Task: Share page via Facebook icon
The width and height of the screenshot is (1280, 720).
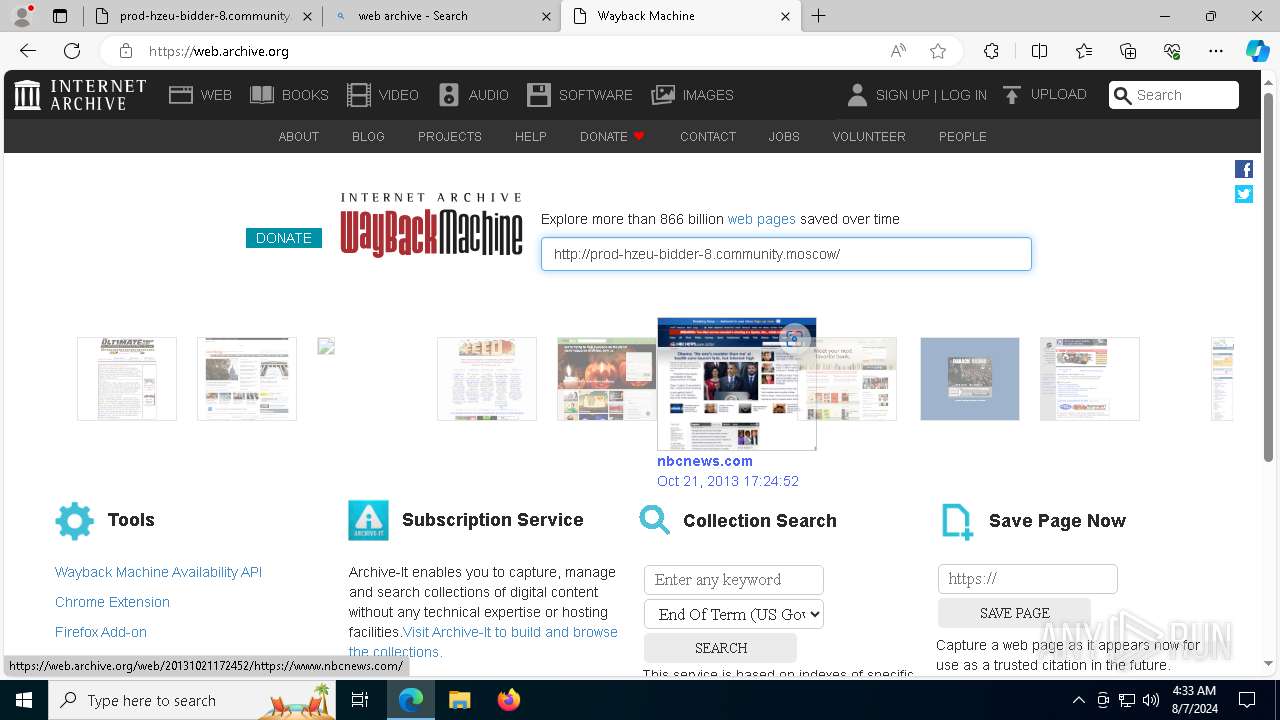Action: tap(1244, 169)
